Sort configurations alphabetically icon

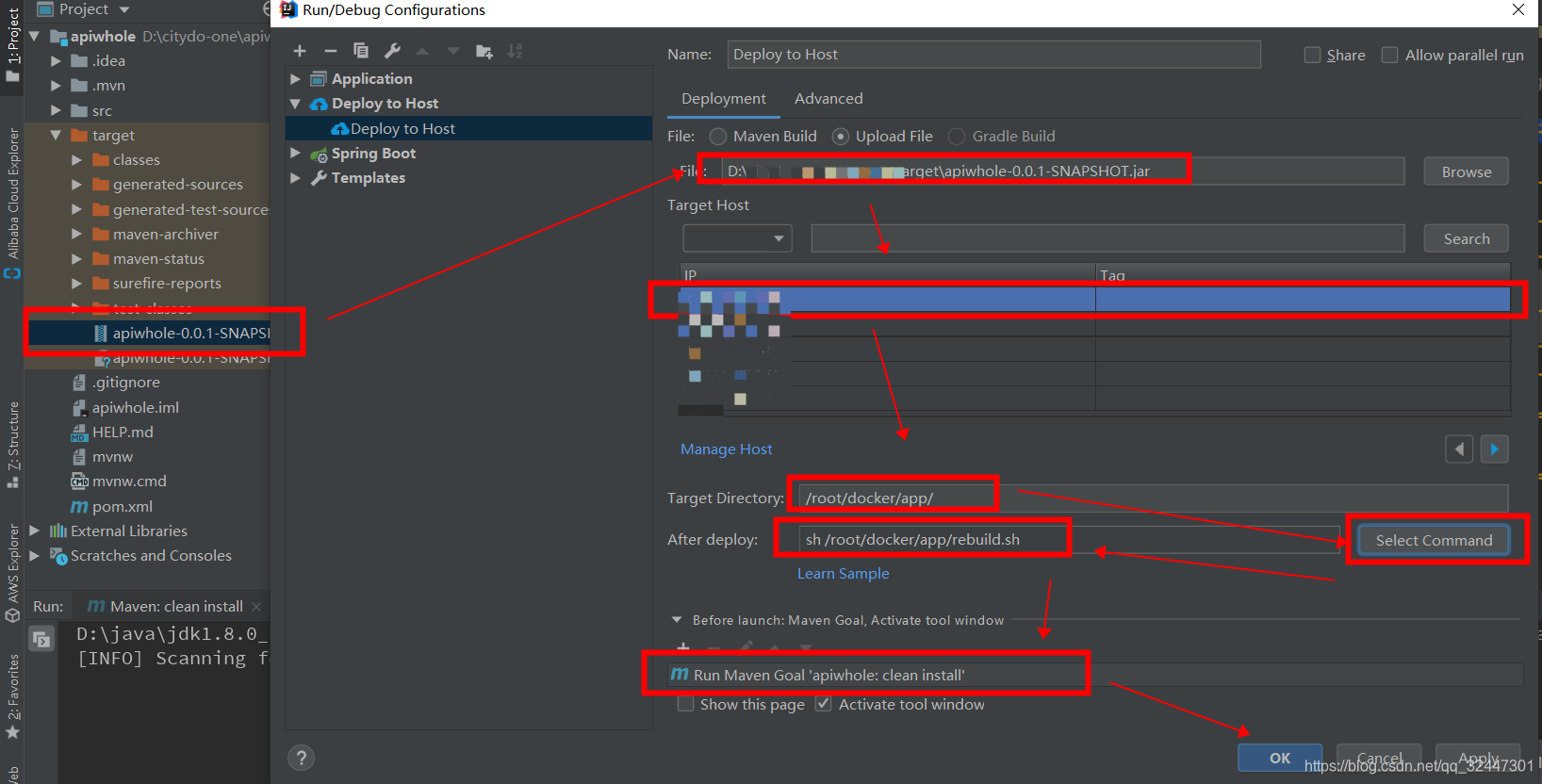pos(515,51)
